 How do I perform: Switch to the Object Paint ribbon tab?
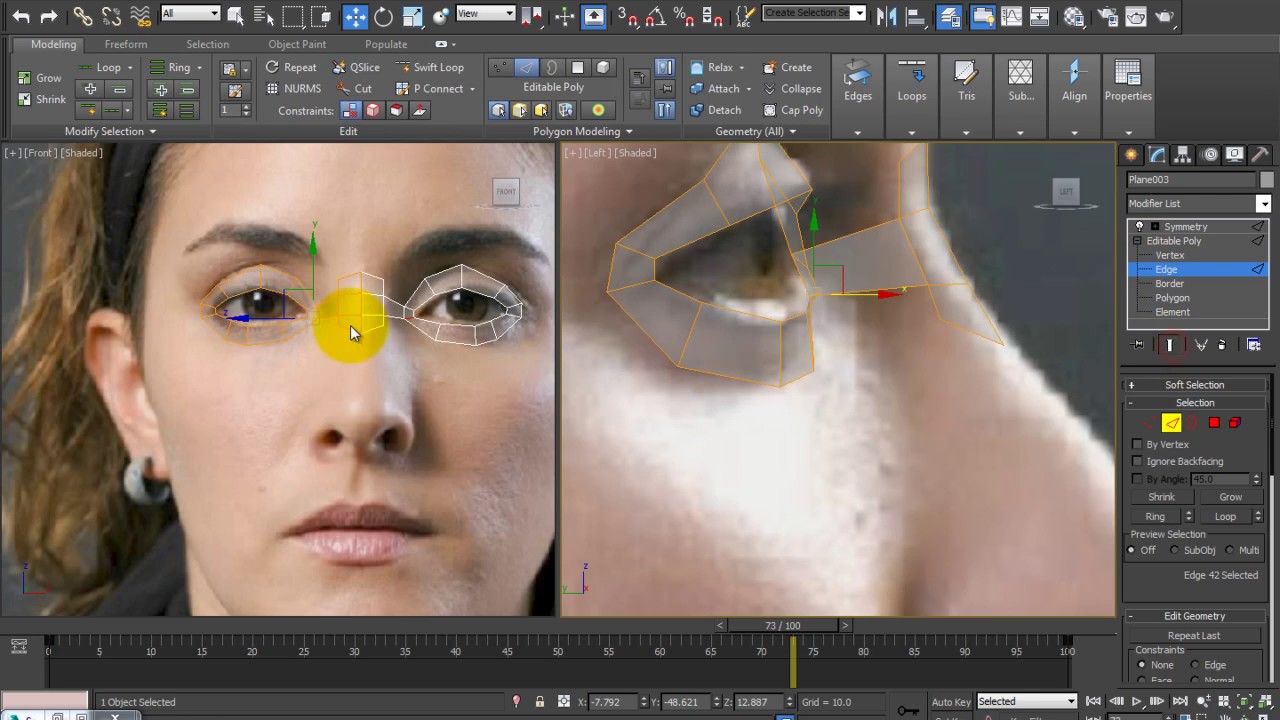point(297,44)
